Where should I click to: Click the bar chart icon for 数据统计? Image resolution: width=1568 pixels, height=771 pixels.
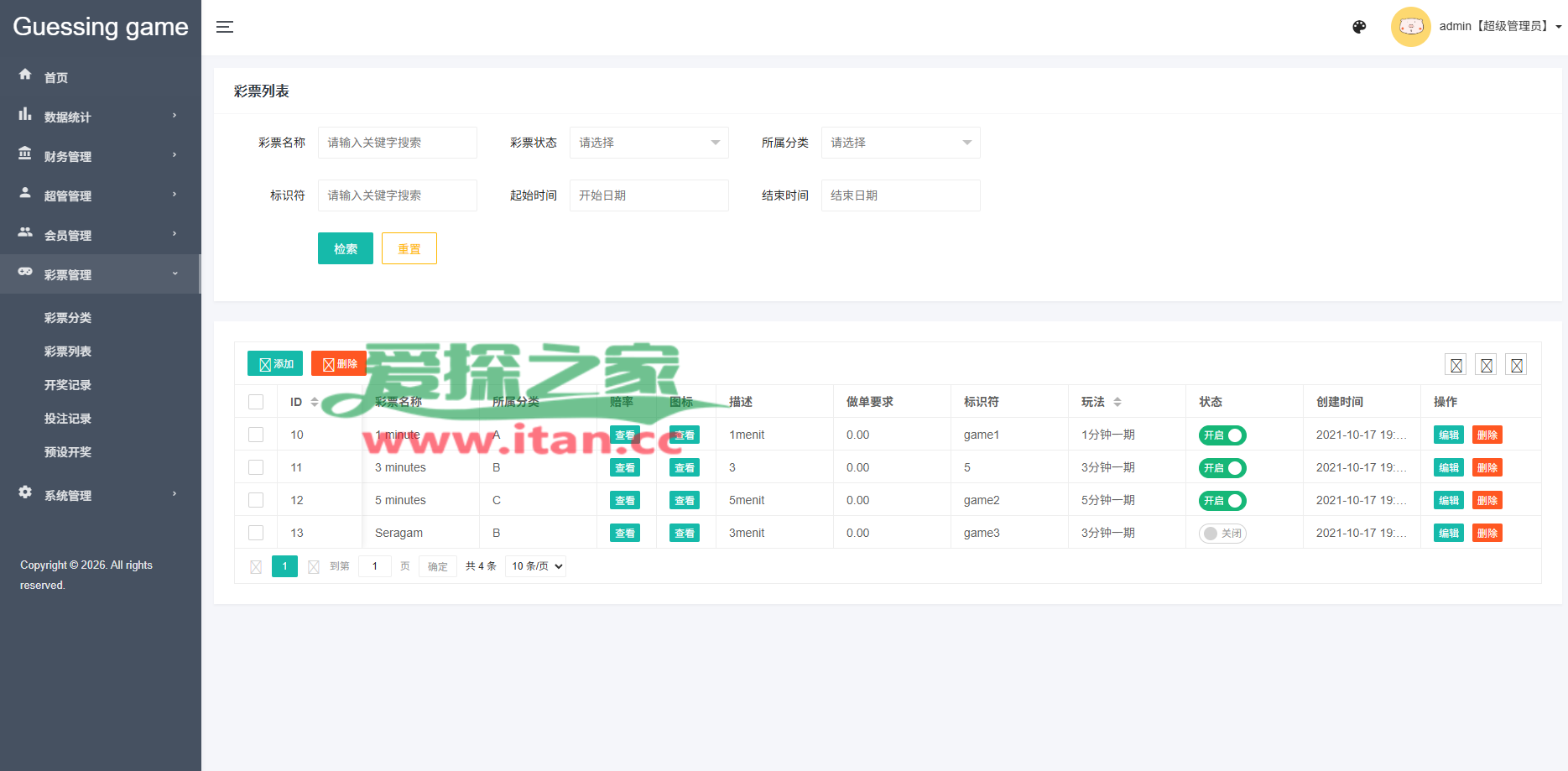click(25, 114)
